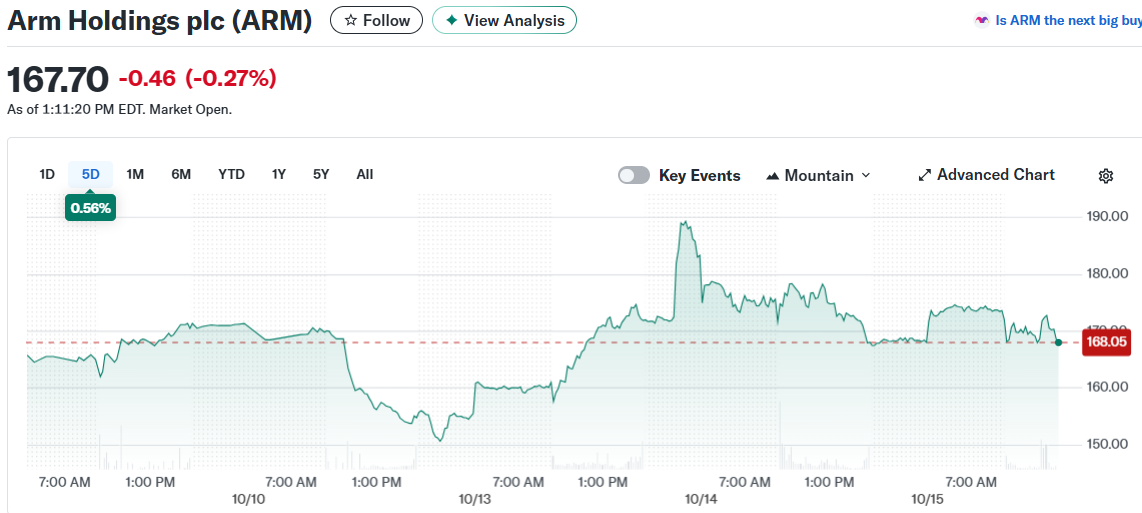Show the 5Y chart range
Viewport: 1142px width, 513px height.
coord(321,174)
